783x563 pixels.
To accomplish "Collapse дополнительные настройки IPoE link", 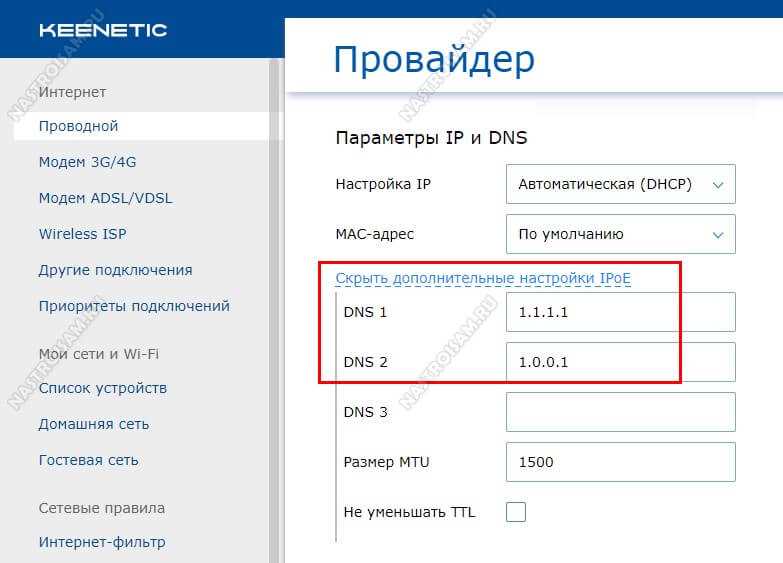I will pyautogui.click(x=483, y=278).
